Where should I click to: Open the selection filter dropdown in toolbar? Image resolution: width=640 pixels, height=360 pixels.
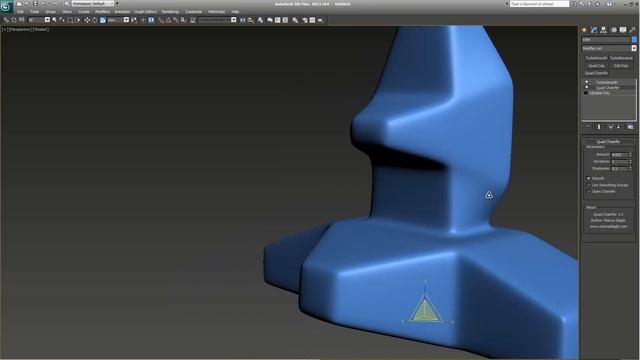point(39,20)
